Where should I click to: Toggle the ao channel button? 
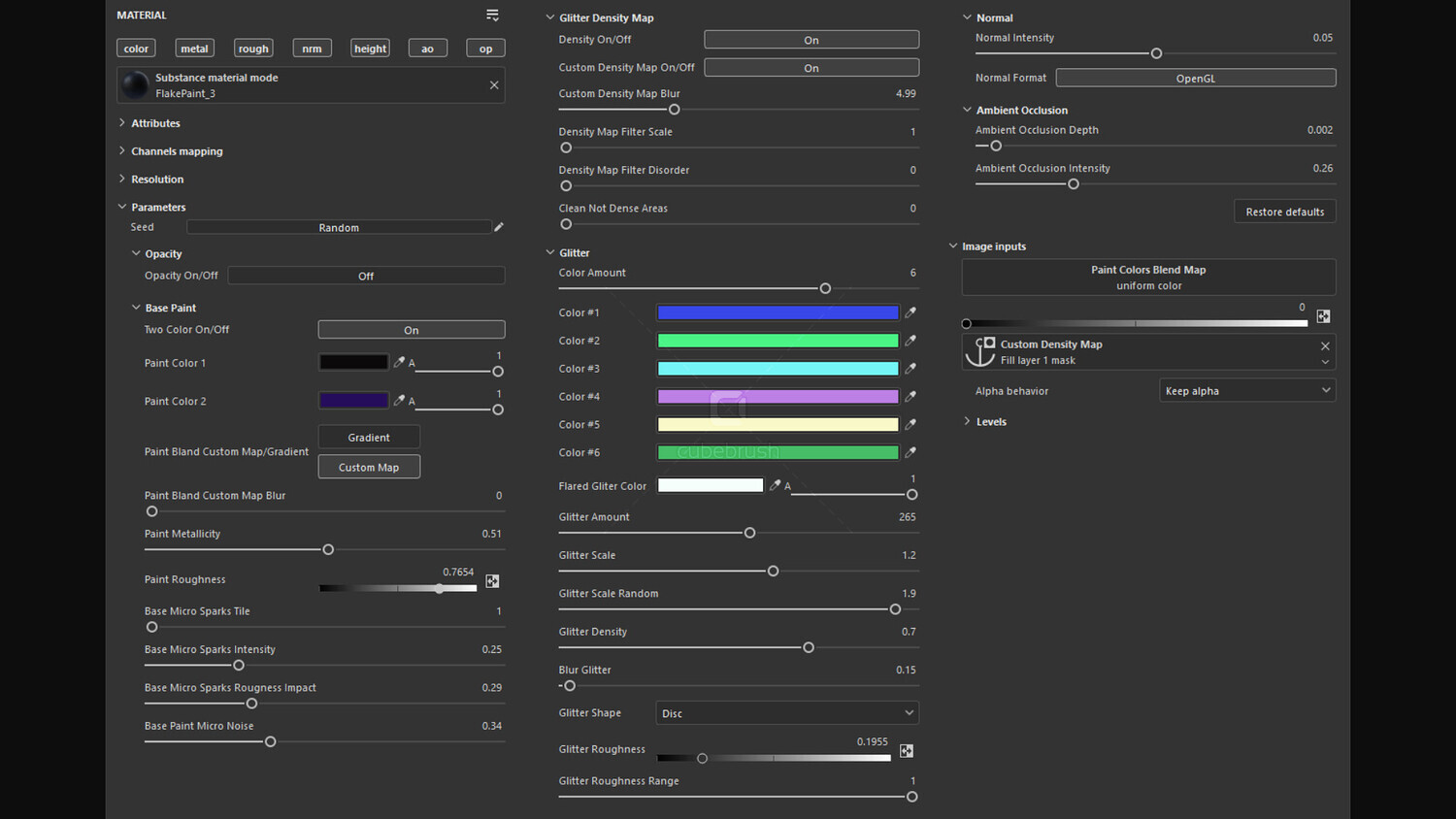pyautogui.click(x=427, y=49)
